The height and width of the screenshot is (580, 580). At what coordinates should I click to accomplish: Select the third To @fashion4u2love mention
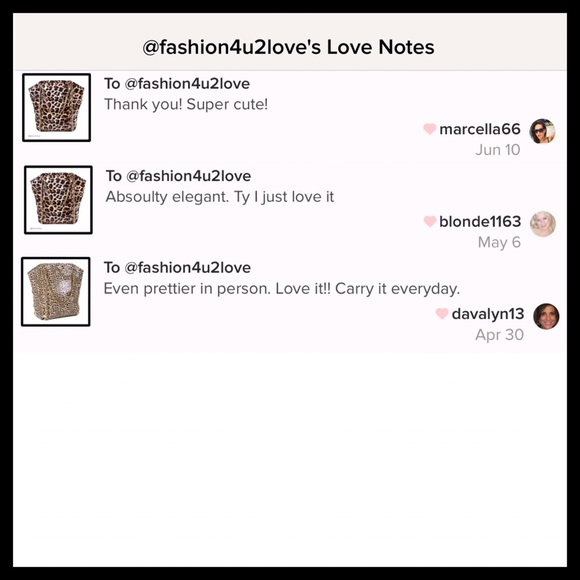pos(177,267)
